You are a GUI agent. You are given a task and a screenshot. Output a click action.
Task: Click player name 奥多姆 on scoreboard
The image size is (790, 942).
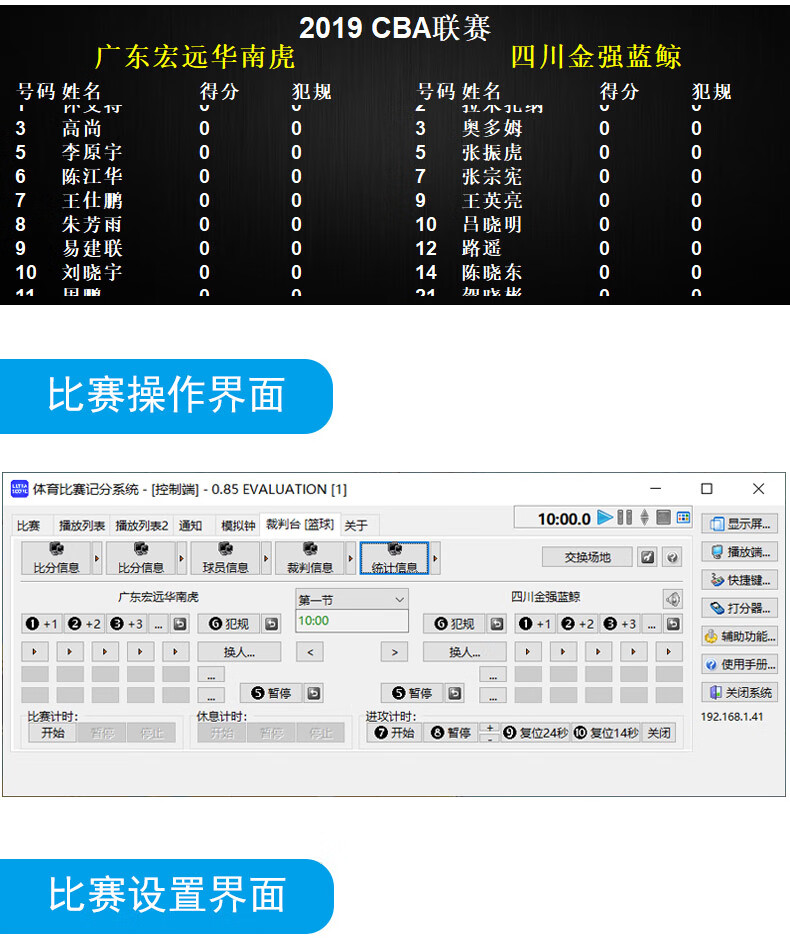[x=493, y=128]
